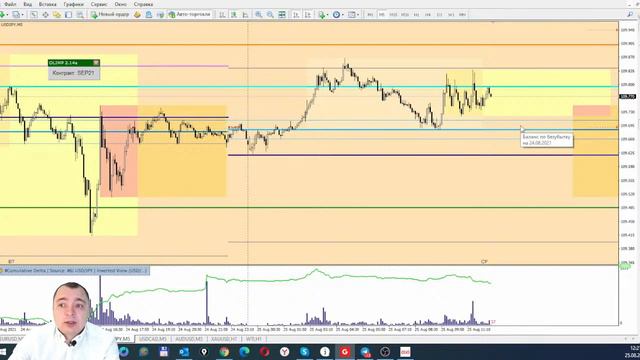Close the green contract indicator panel
This screenshot has width=640, height=360.
[x=96, y=62]
